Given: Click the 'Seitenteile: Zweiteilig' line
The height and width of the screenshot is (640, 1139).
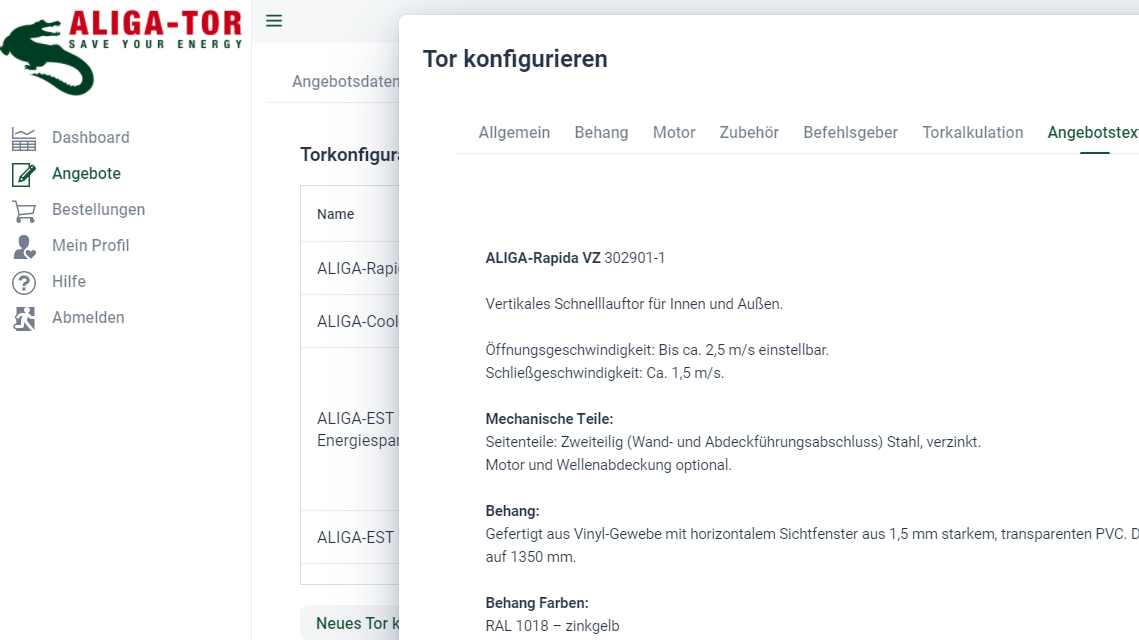Looking at the screenshot, I should tap(733, 442).
